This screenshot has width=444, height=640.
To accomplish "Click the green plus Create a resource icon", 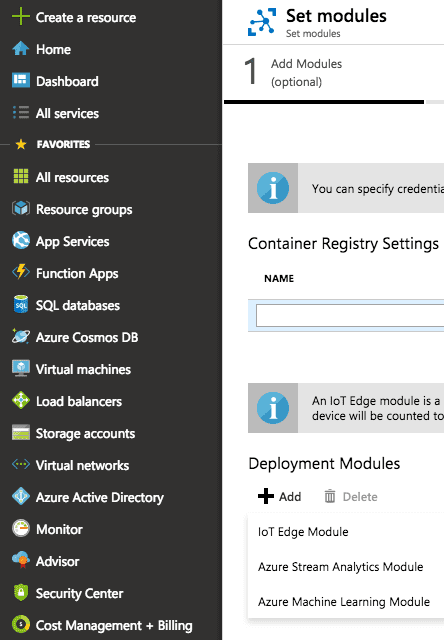I will point(20,17).
